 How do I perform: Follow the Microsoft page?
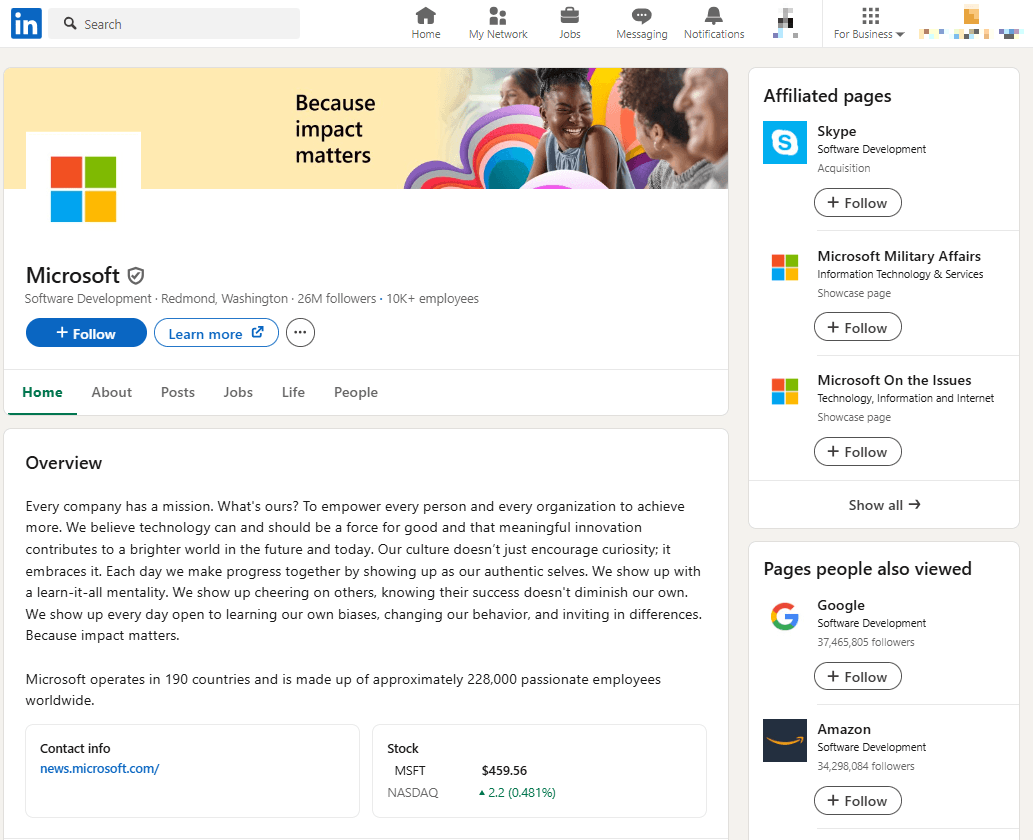point(86,333)
